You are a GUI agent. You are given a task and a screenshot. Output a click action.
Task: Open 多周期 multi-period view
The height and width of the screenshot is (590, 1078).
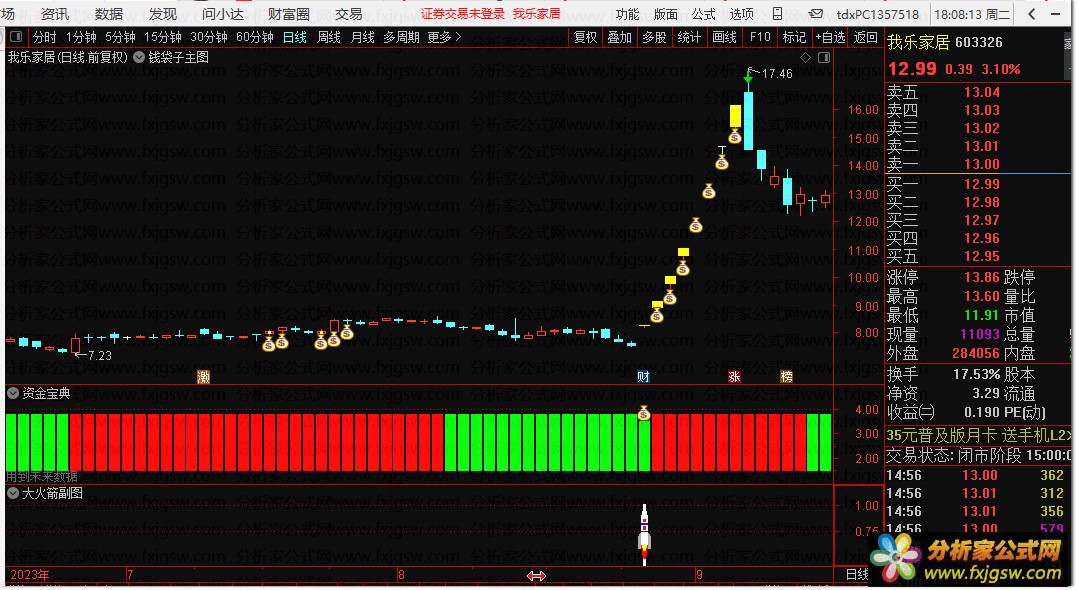[402, 37]
